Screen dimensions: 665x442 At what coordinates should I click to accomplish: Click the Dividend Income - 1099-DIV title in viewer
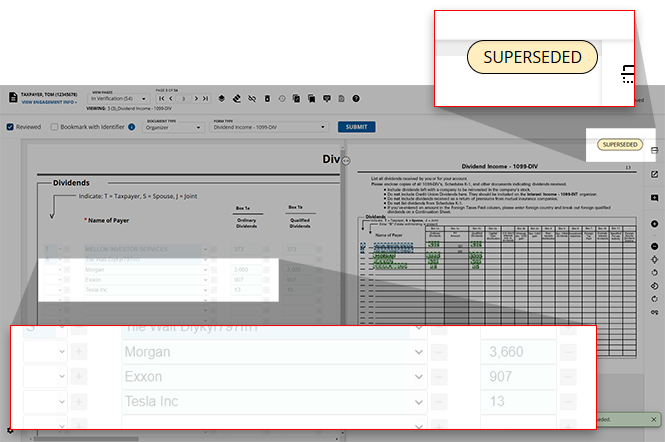499,166
